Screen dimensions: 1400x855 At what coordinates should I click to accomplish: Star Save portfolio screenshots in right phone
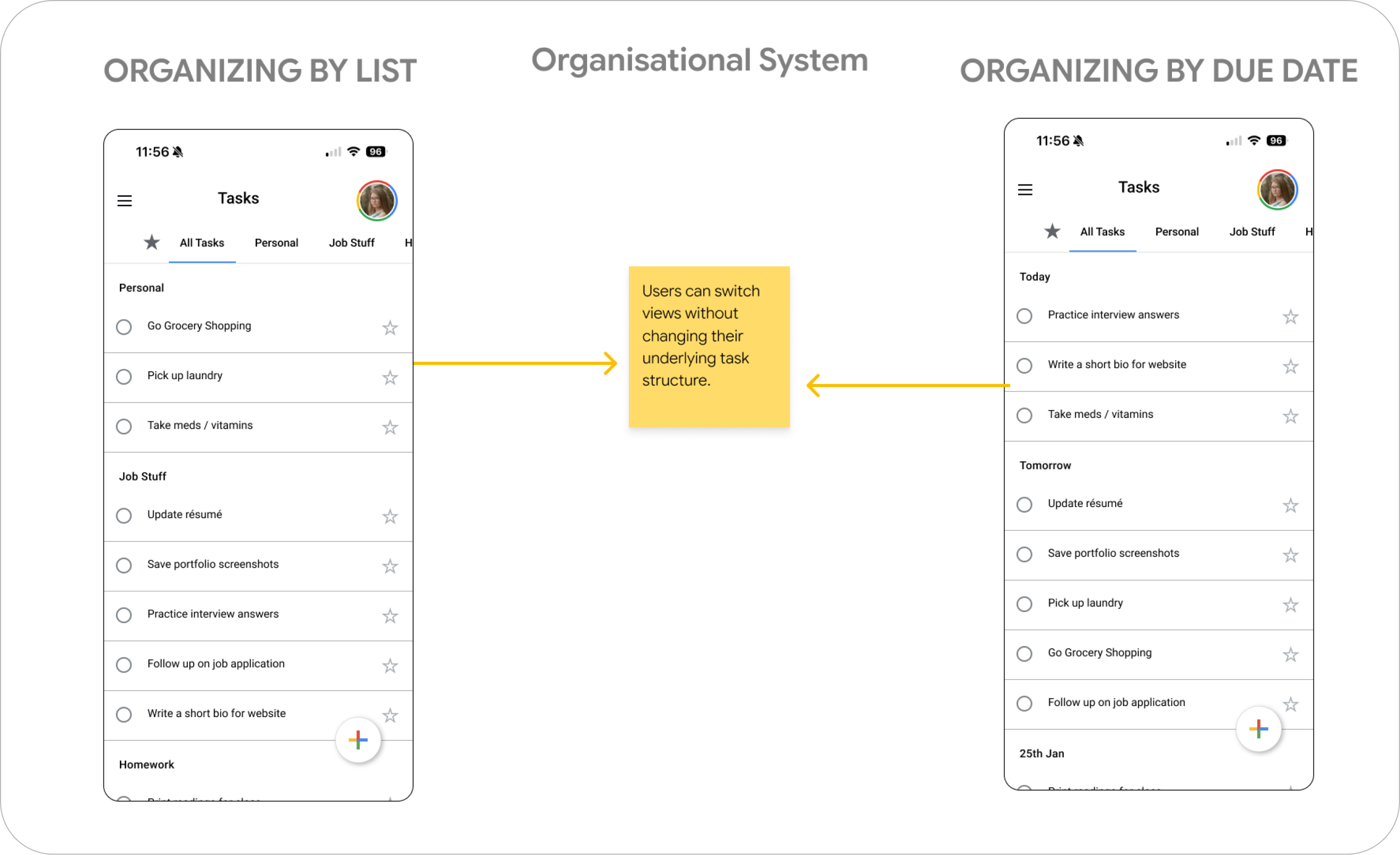pyautogui.click(x=1290, y=555)
